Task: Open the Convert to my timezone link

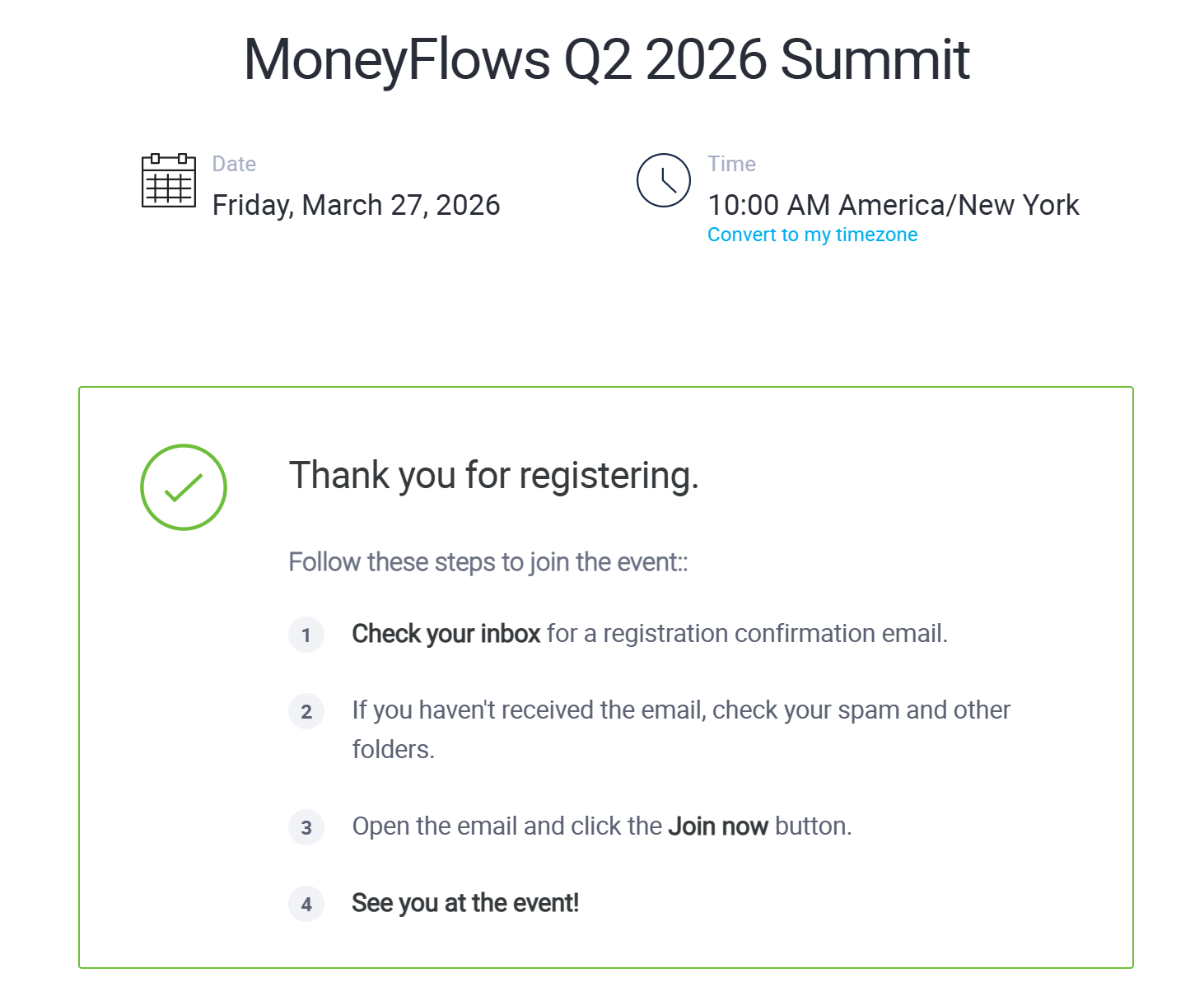Action: (x=812, y=235)
